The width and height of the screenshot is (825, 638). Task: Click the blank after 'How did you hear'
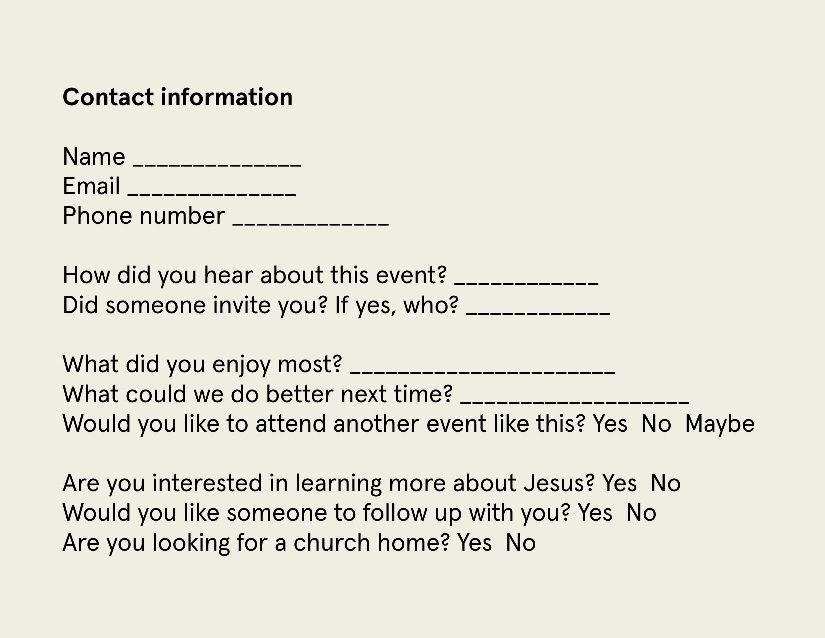(526, 279)
